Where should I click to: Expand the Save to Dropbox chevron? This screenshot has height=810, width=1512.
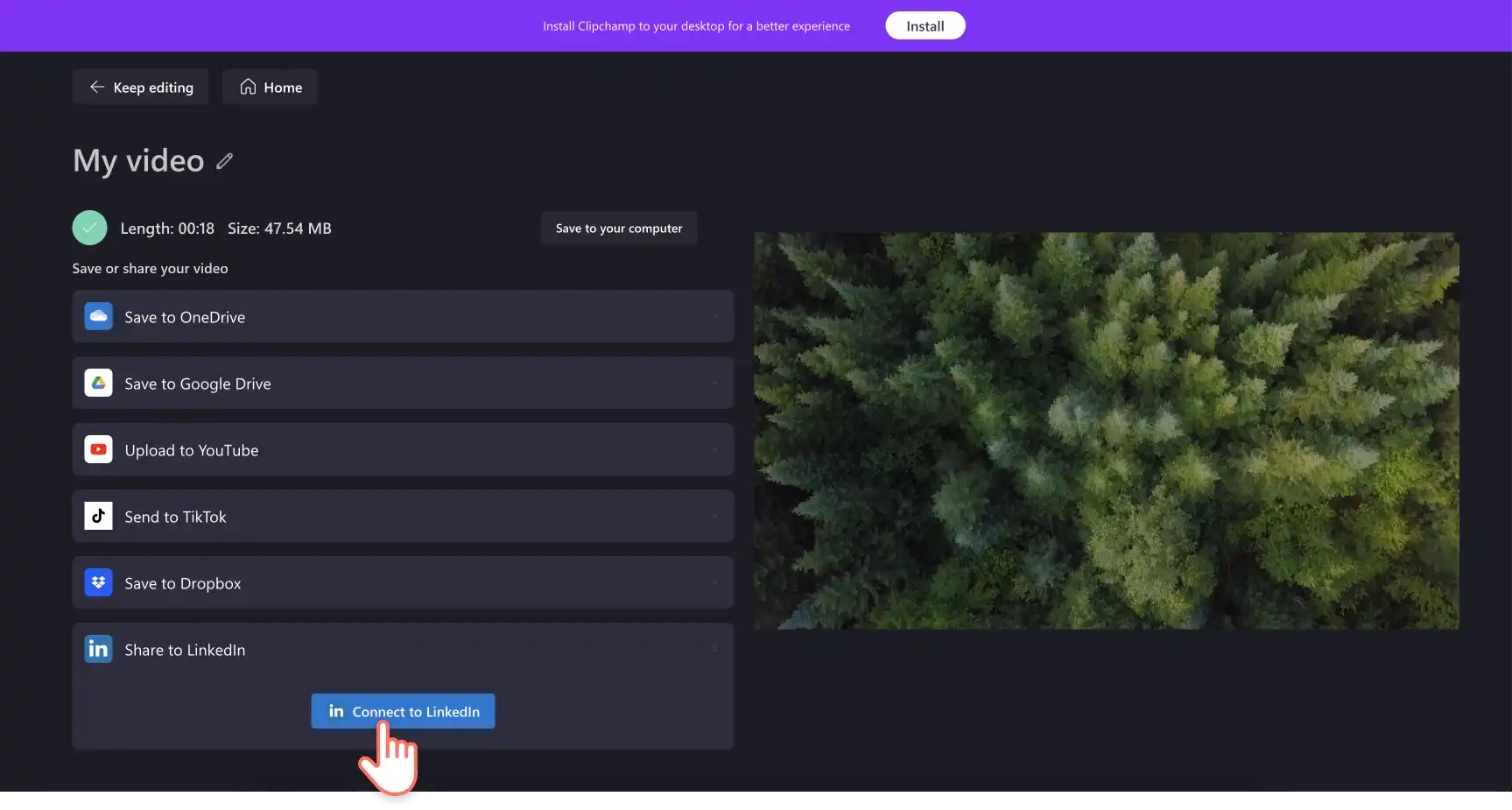point(714,583)
